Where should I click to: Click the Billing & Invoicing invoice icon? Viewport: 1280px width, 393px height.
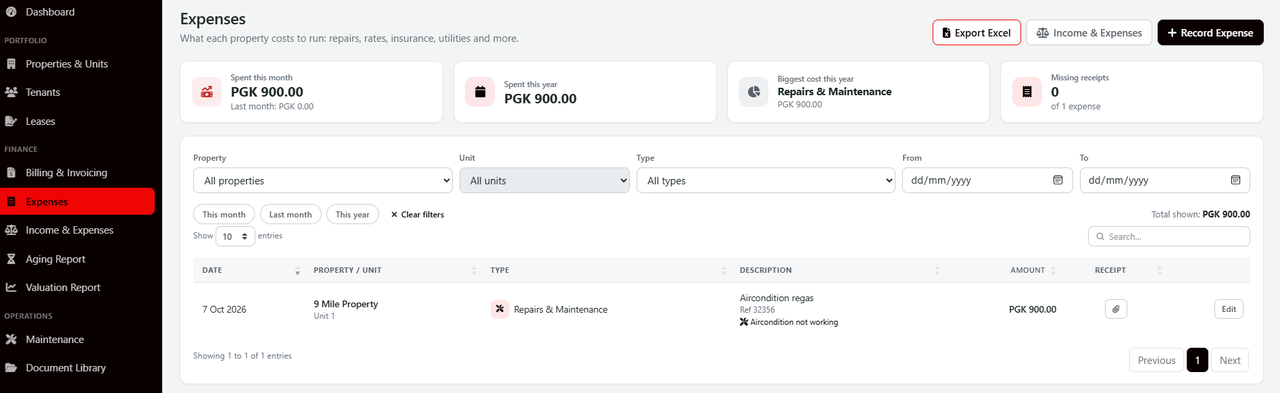[x=11, y=173]
